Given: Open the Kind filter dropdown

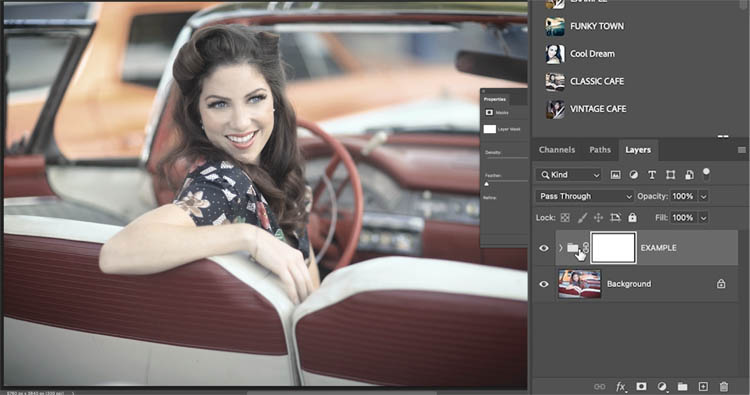Looking at the screenshot, I should point(568,175).
